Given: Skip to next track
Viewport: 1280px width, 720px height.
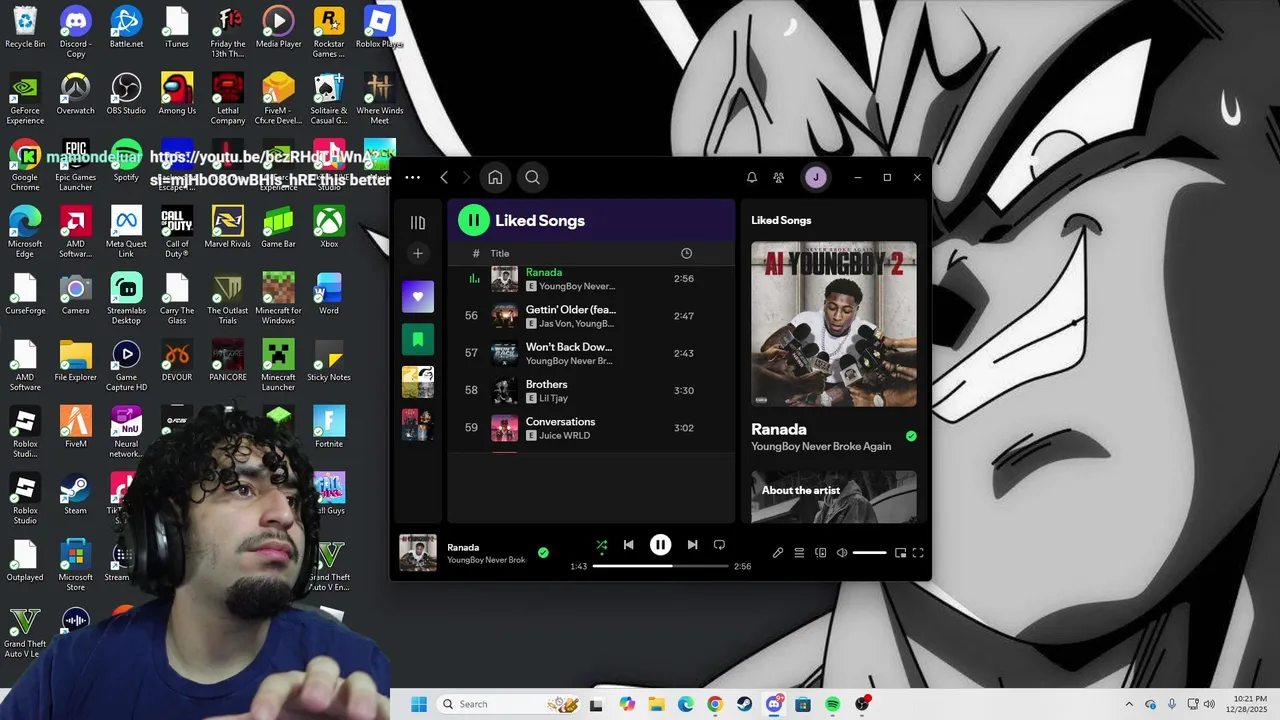Looking at the screenshot, I should click(x=692, y=545).
